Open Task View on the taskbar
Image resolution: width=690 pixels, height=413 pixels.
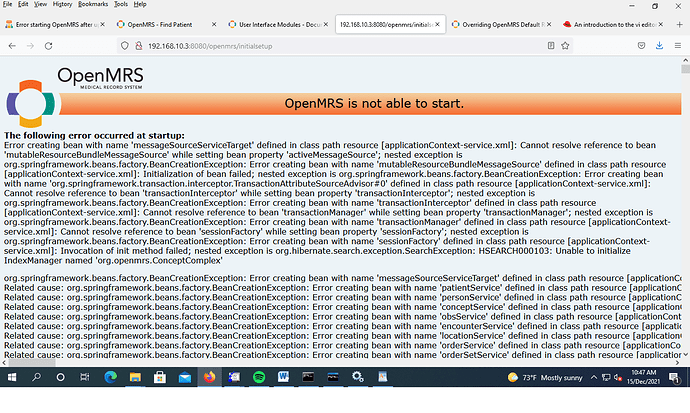coord(84,377)
